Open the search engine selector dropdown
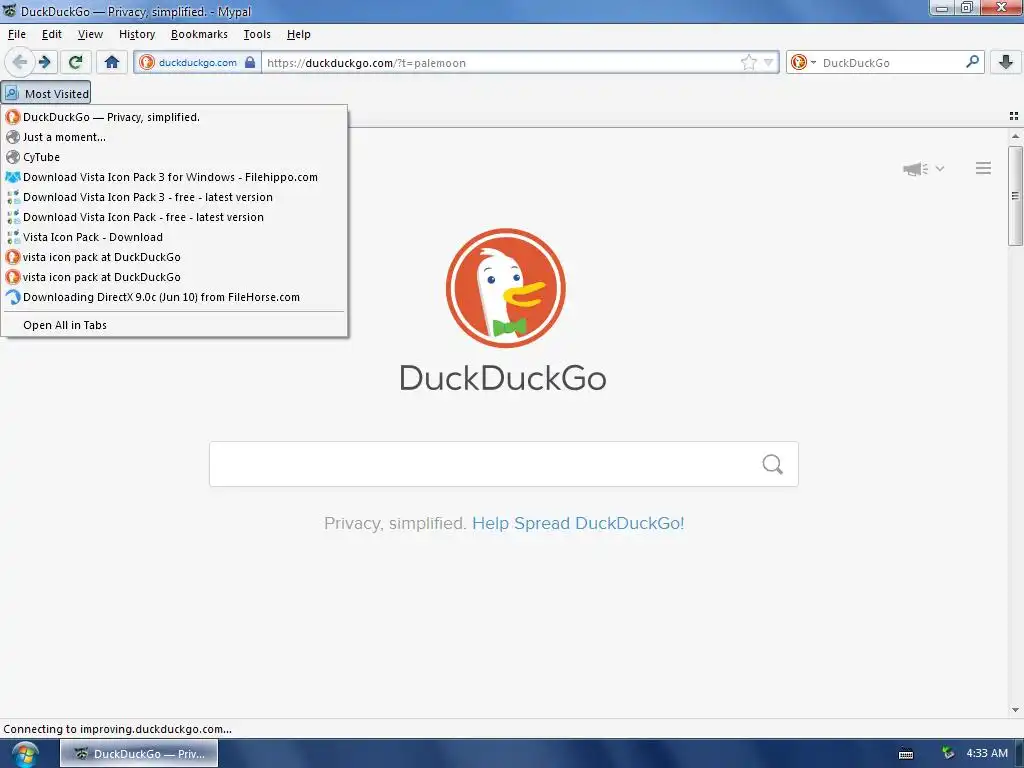Image resolution: width=1024 pixels, height=768 pixels. 803,63
